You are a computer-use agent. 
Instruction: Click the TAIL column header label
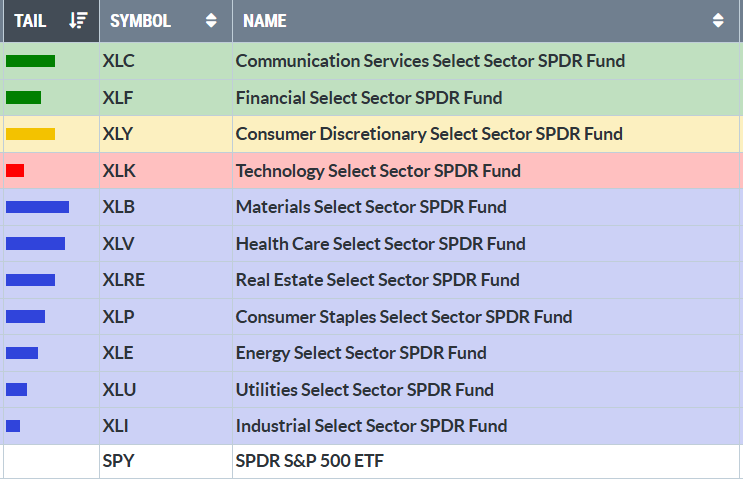(x=31, y=20)
